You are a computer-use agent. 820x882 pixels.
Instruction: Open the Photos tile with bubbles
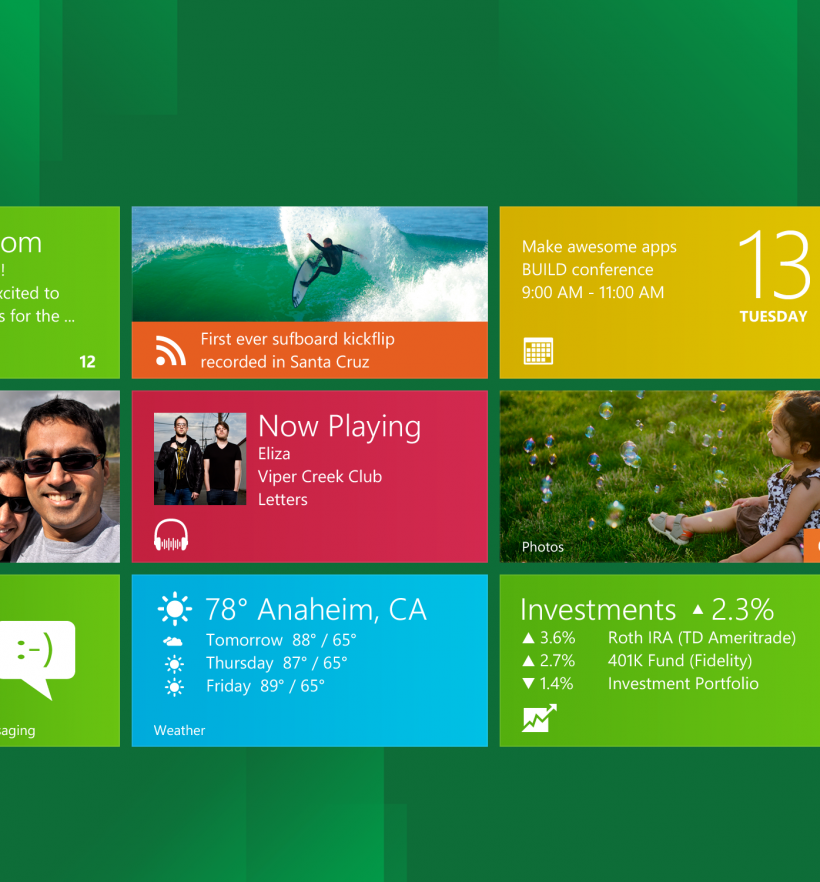pos(659,476)
